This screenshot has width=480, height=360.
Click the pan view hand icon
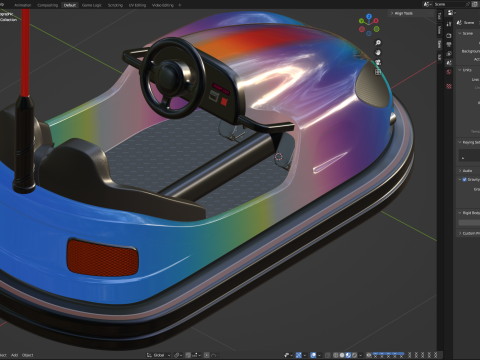(378, 52)
